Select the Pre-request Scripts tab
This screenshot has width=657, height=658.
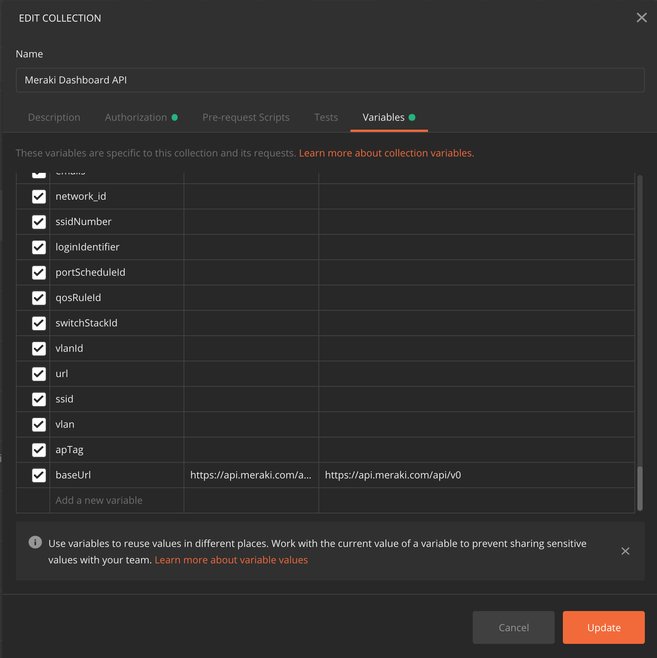[x=245, y=117]
